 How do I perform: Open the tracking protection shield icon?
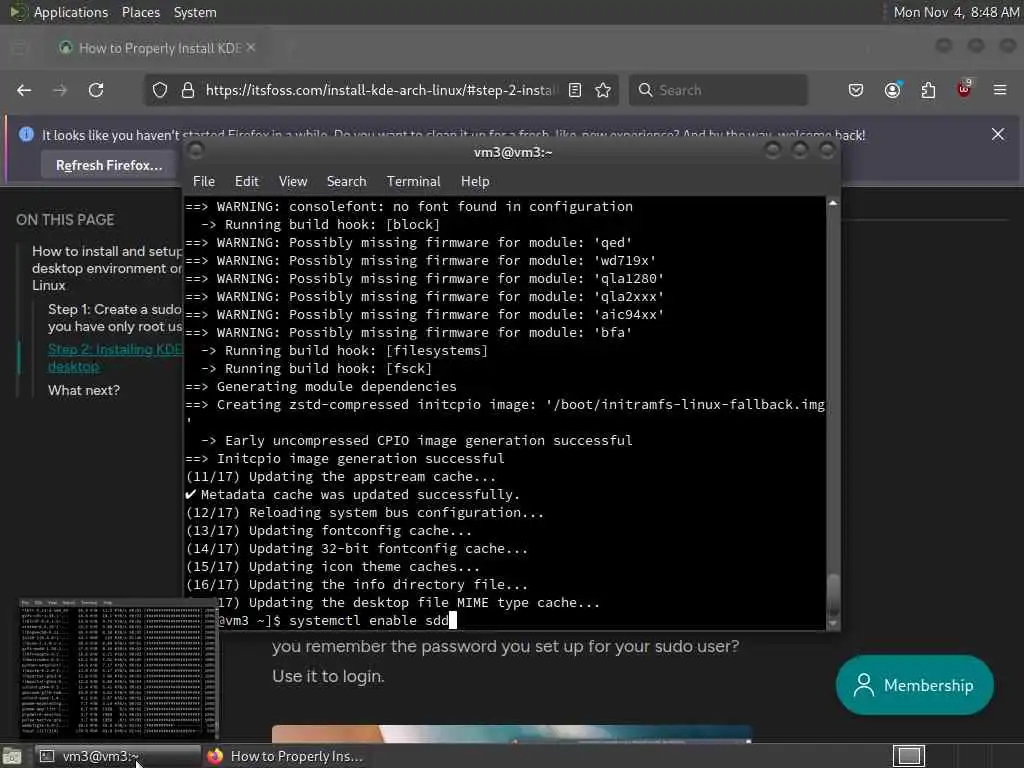160,90
